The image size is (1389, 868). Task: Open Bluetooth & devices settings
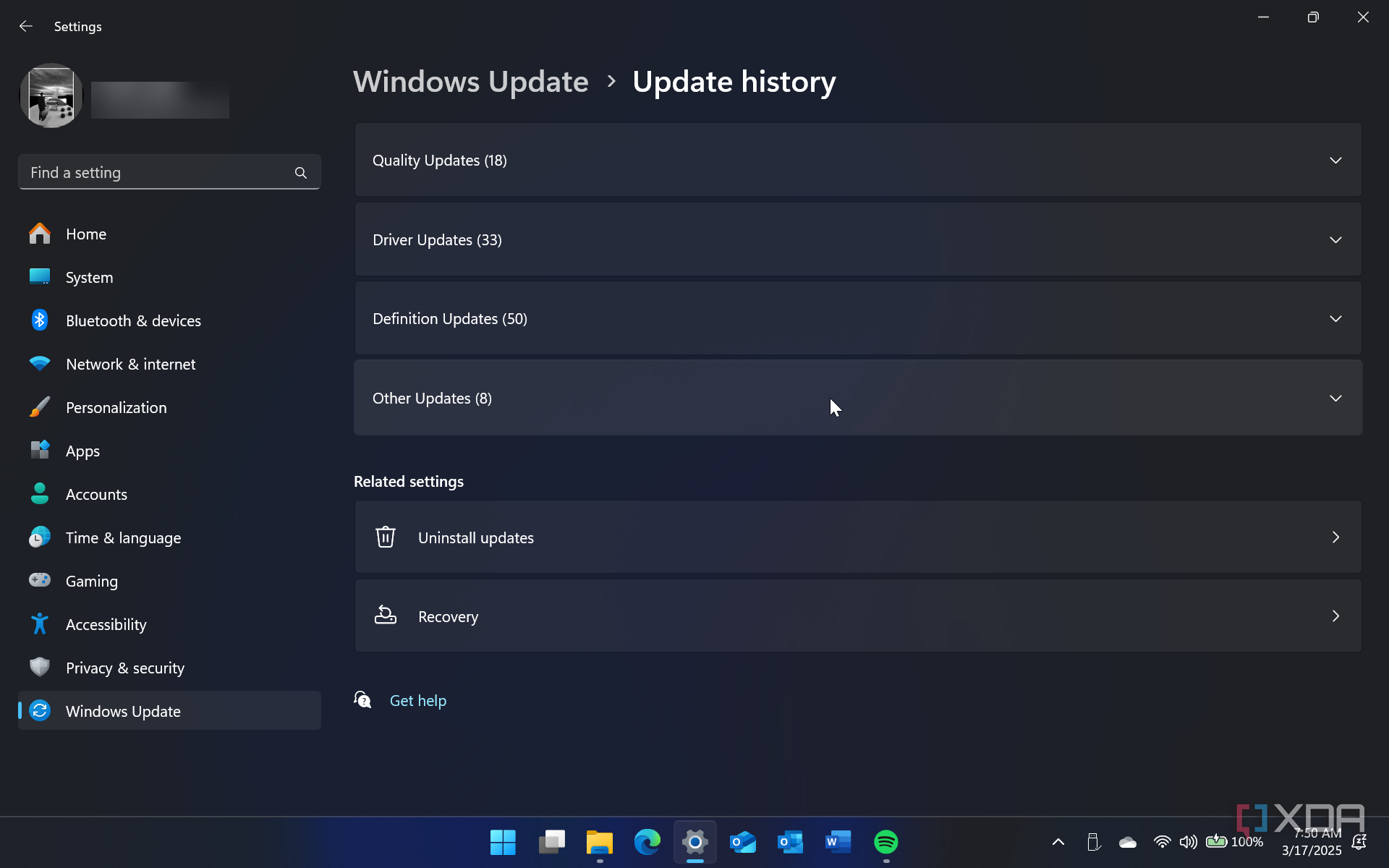(x=169, y=320)
